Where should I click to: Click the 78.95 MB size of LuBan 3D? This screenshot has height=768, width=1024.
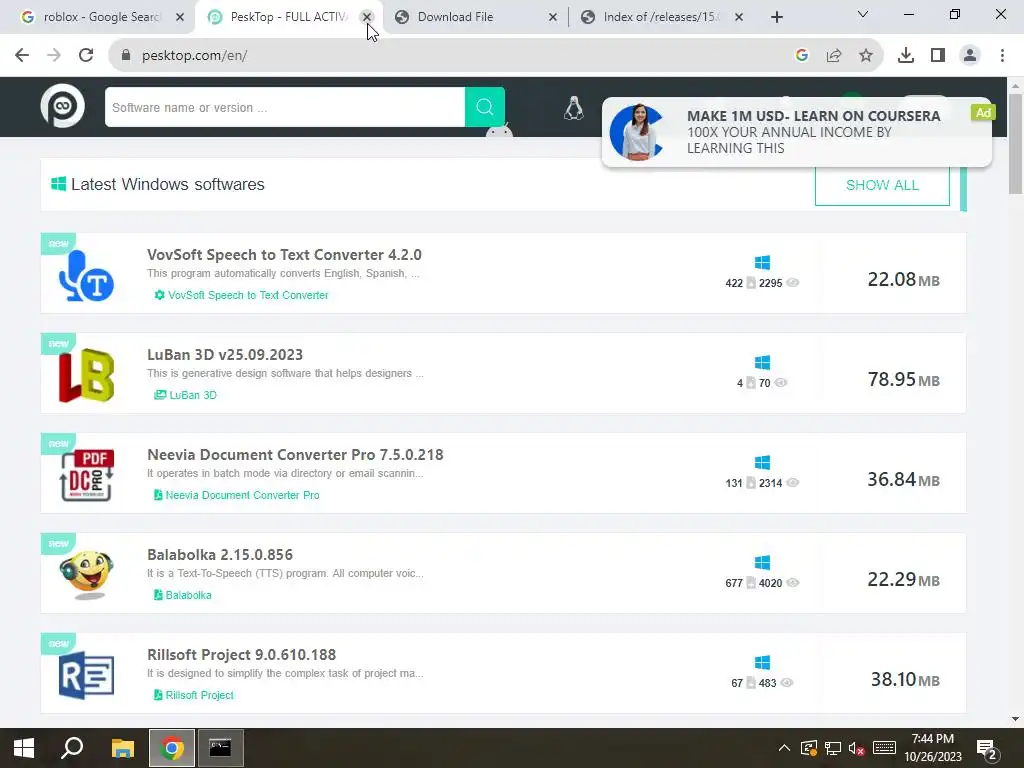click(x=903, y=379)
